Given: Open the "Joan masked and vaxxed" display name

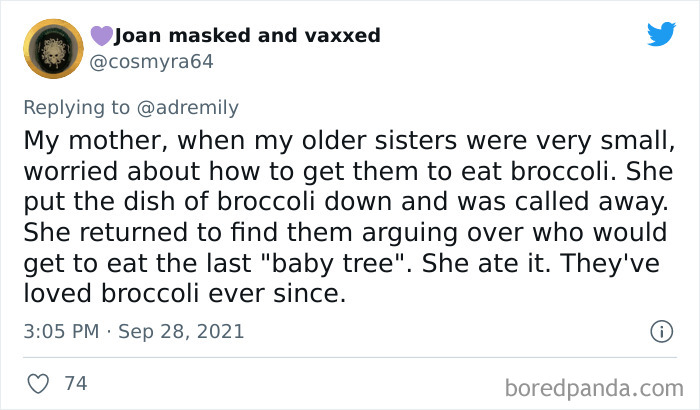Looking at the screenshot, I should (247, 36).
